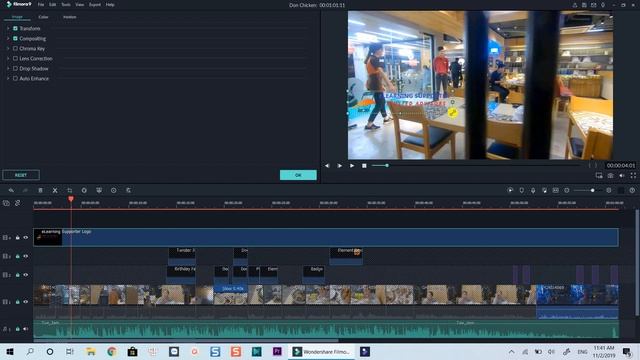Enable the Auto Enhance checkbox
Viewport: 640px width, 360px height.
(15, 78)
